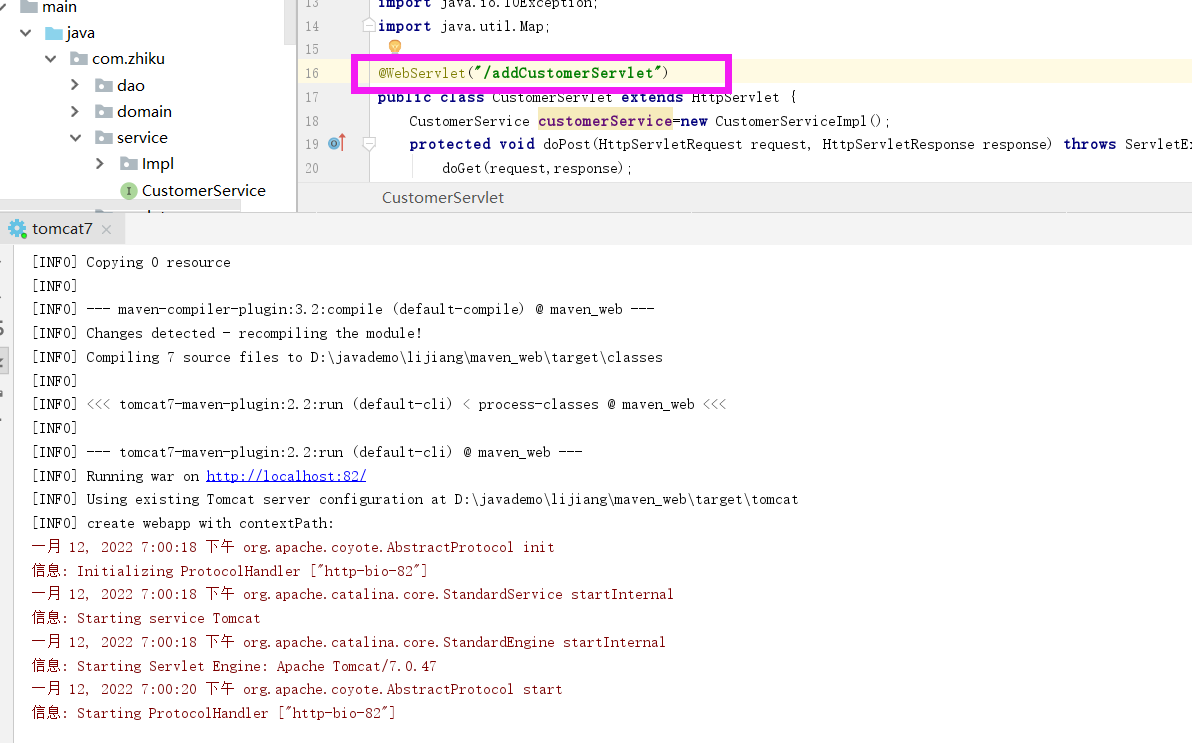Click line number 18 in gutter
1192x743 pixels.
tap(312, 121)
